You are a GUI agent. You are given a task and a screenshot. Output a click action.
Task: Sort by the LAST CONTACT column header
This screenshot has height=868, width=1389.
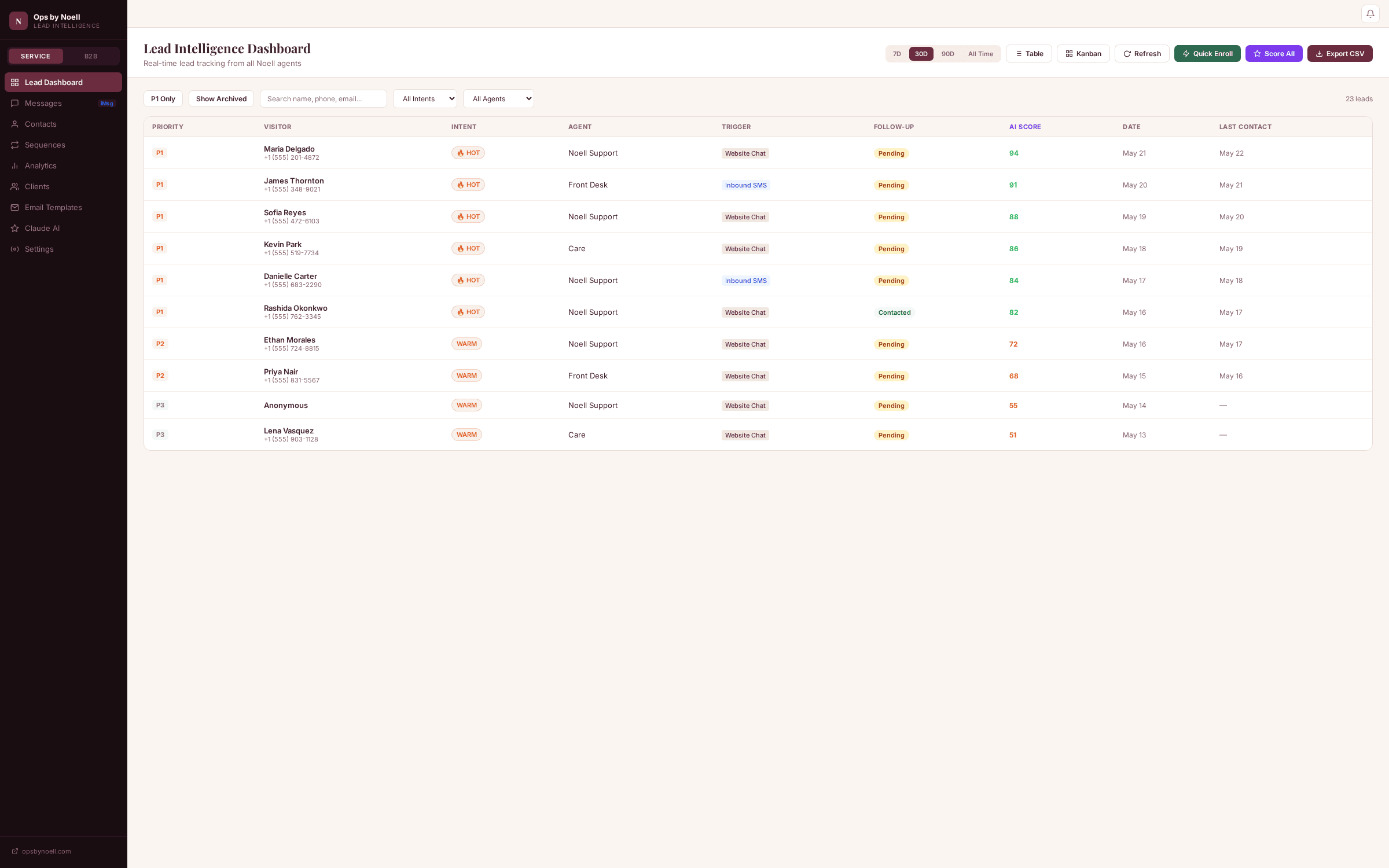tap(1245, 127)
